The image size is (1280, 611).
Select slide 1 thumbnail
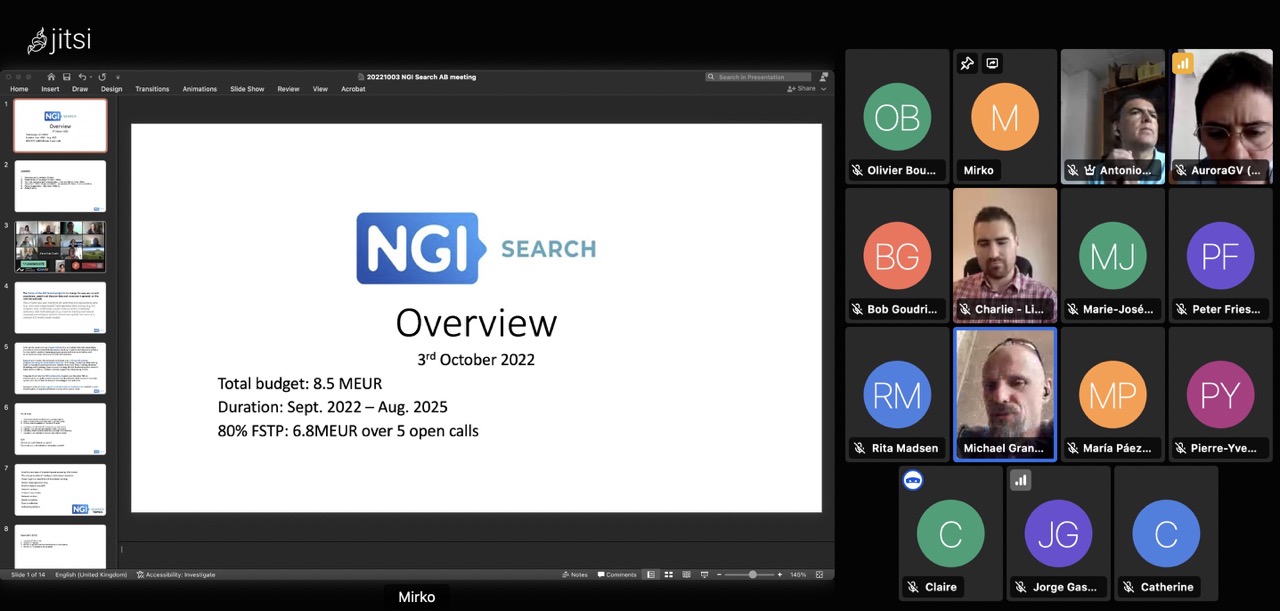(x=60, y=125)
